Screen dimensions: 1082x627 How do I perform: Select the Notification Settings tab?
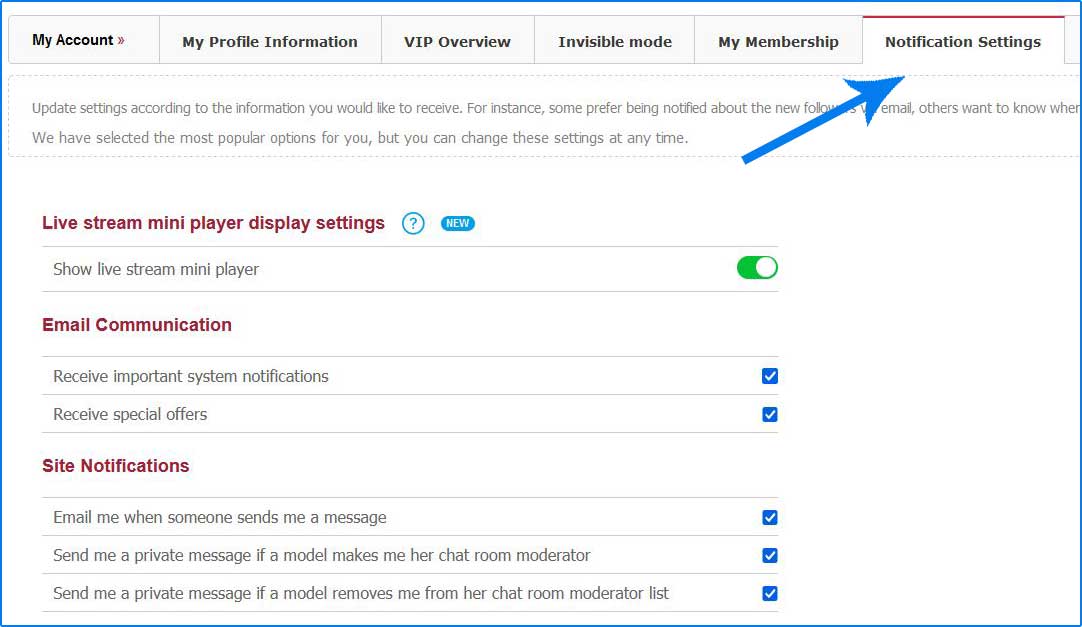pos(962,42)
